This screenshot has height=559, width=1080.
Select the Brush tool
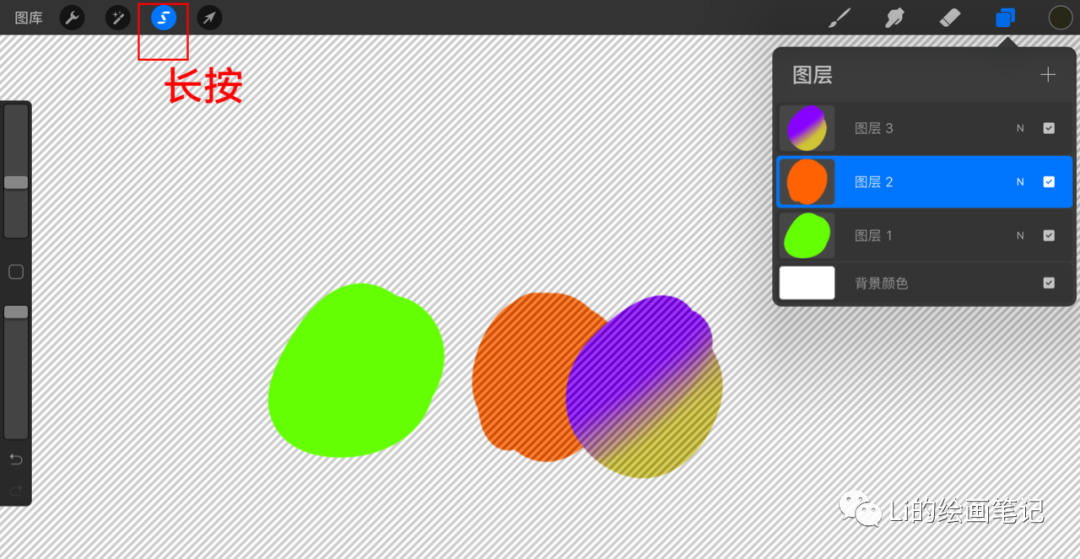pos(840,18)
